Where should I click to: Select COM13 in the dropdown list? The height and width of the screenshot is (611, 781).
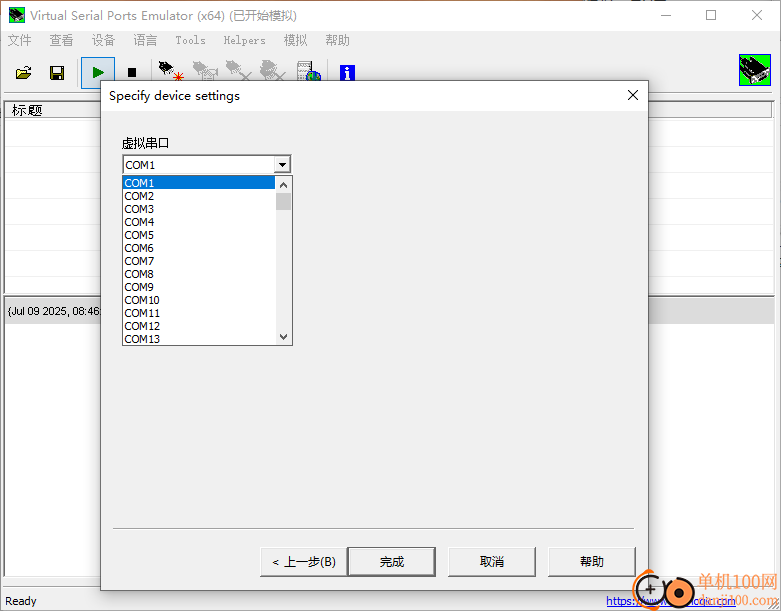pyautogui.click(x=199, y=339)
